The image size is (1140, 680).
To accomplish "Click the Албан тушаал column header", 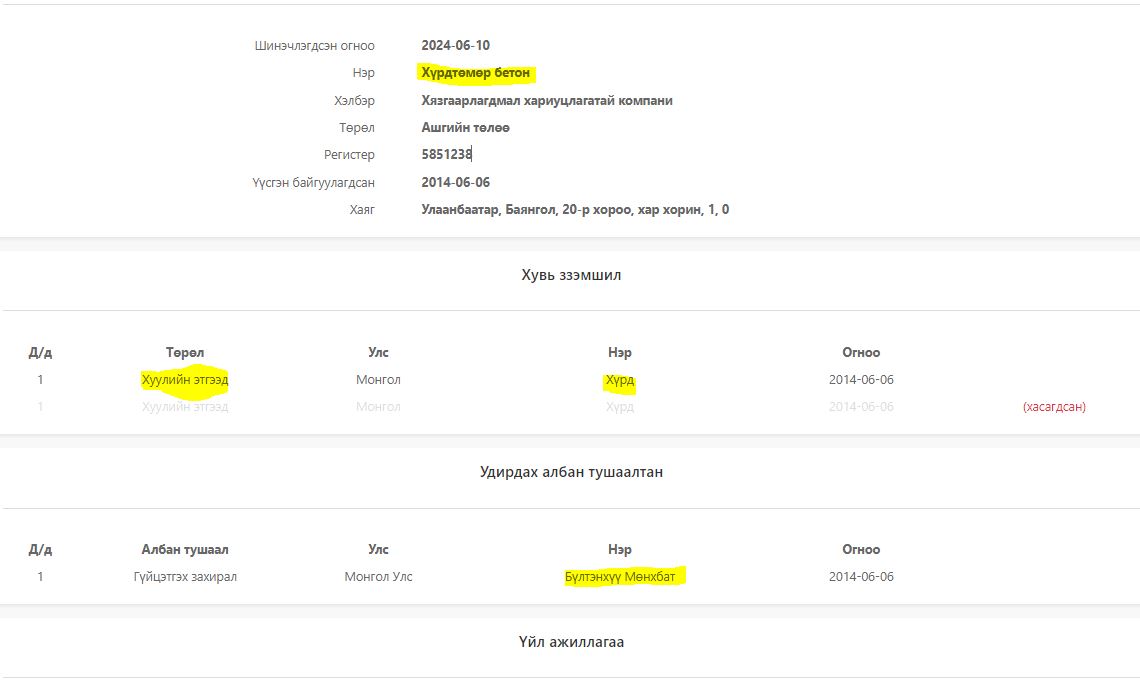I will pyautogui.click(x=185, y=549).
